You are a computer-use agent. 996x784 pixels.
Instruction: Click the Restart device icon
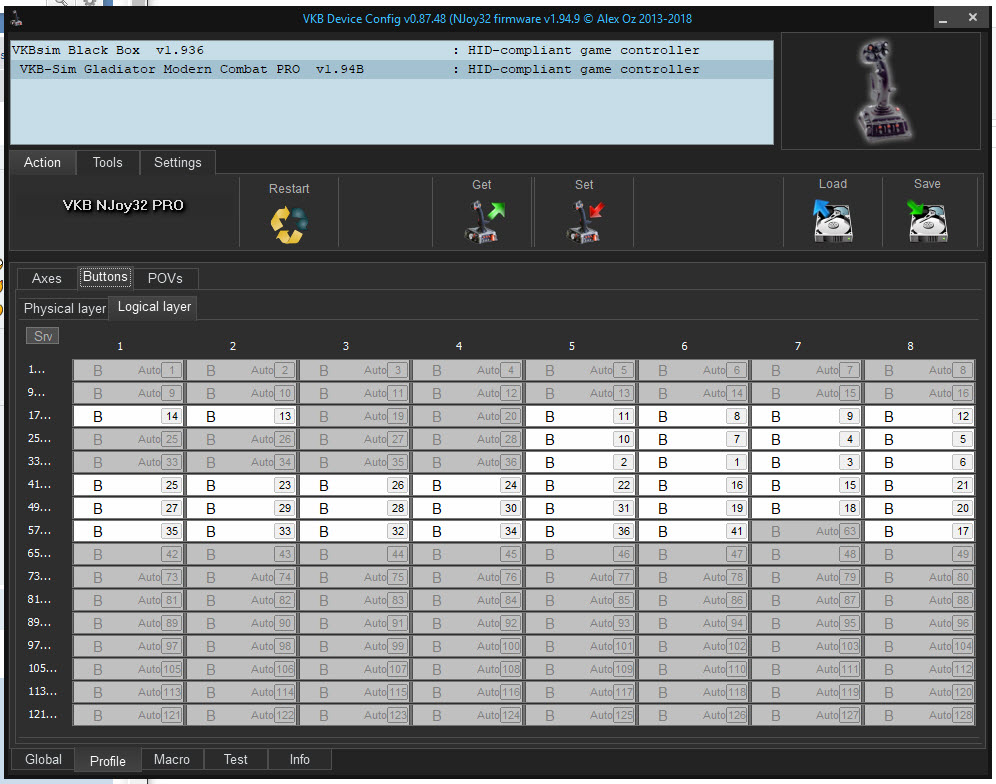[289, 223]
